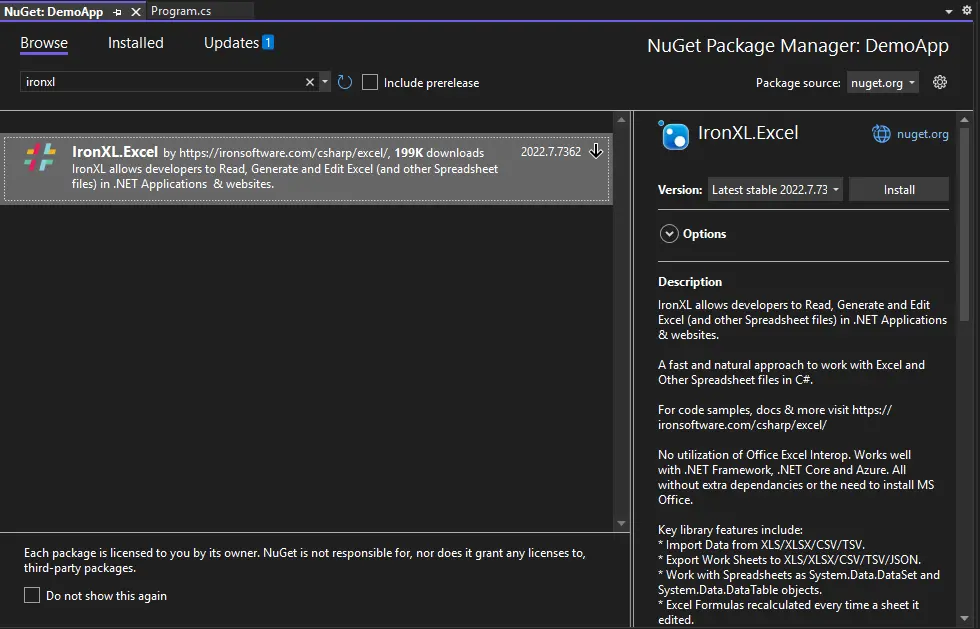The image size is (980, 629).
Task: Click the download arrow on IronXL.Excel
Action: pos(596,151)
